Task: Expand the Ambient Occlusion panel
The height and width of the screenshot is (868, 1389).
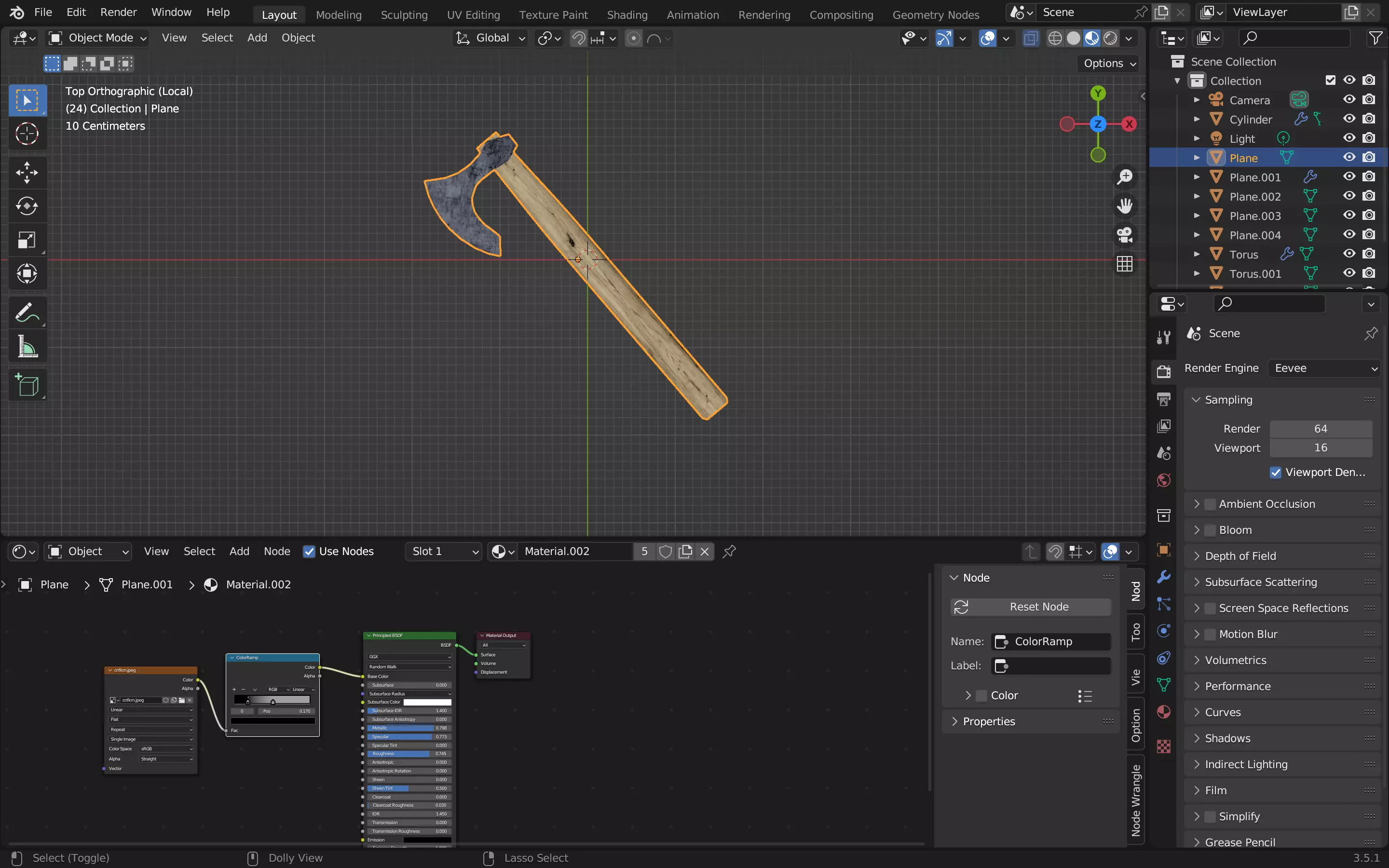Action: (x=1197, y=504)
